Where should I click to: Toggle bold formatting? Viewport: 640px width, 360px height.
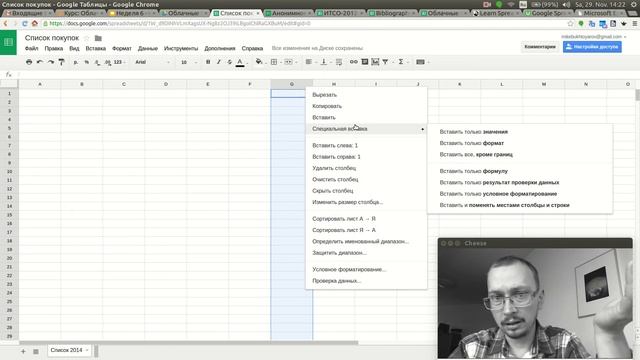point(208,62)
